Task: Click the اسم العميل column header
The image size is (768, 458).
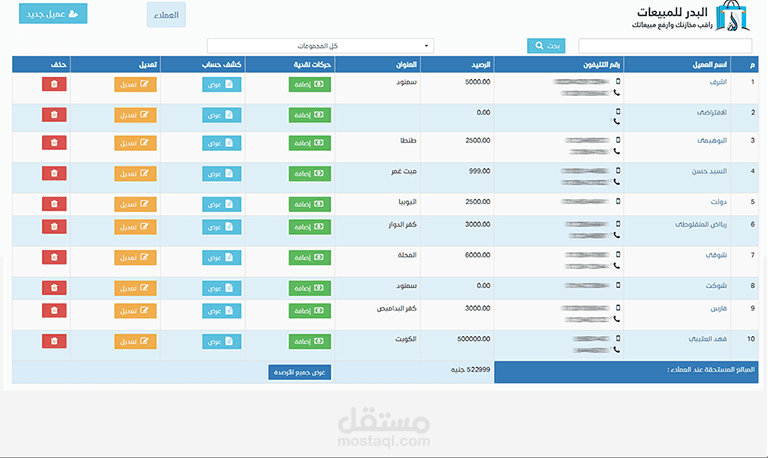Action: [710, 65]
